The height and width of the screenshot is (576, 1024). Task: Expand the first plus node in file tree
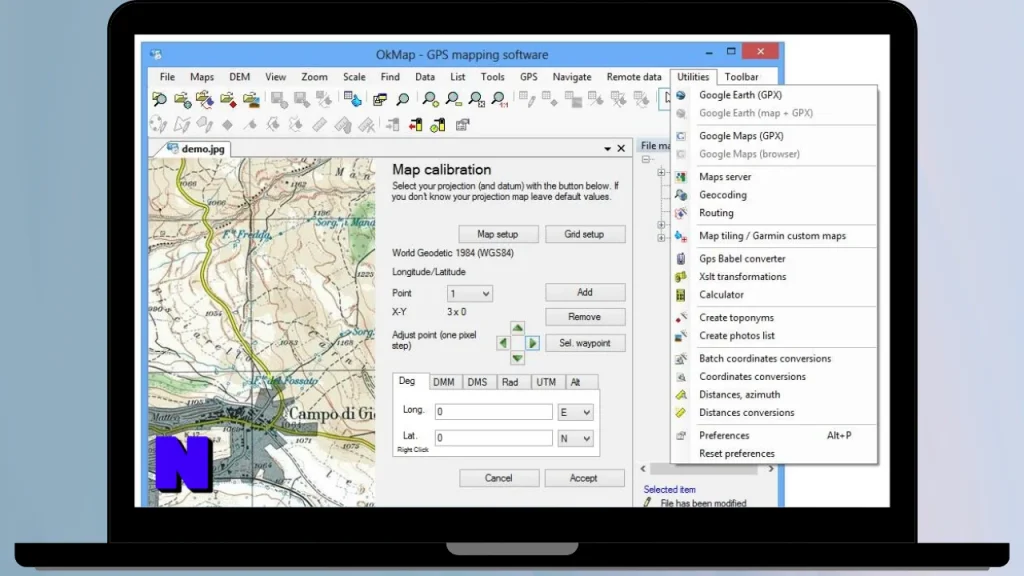pos(661,172)
